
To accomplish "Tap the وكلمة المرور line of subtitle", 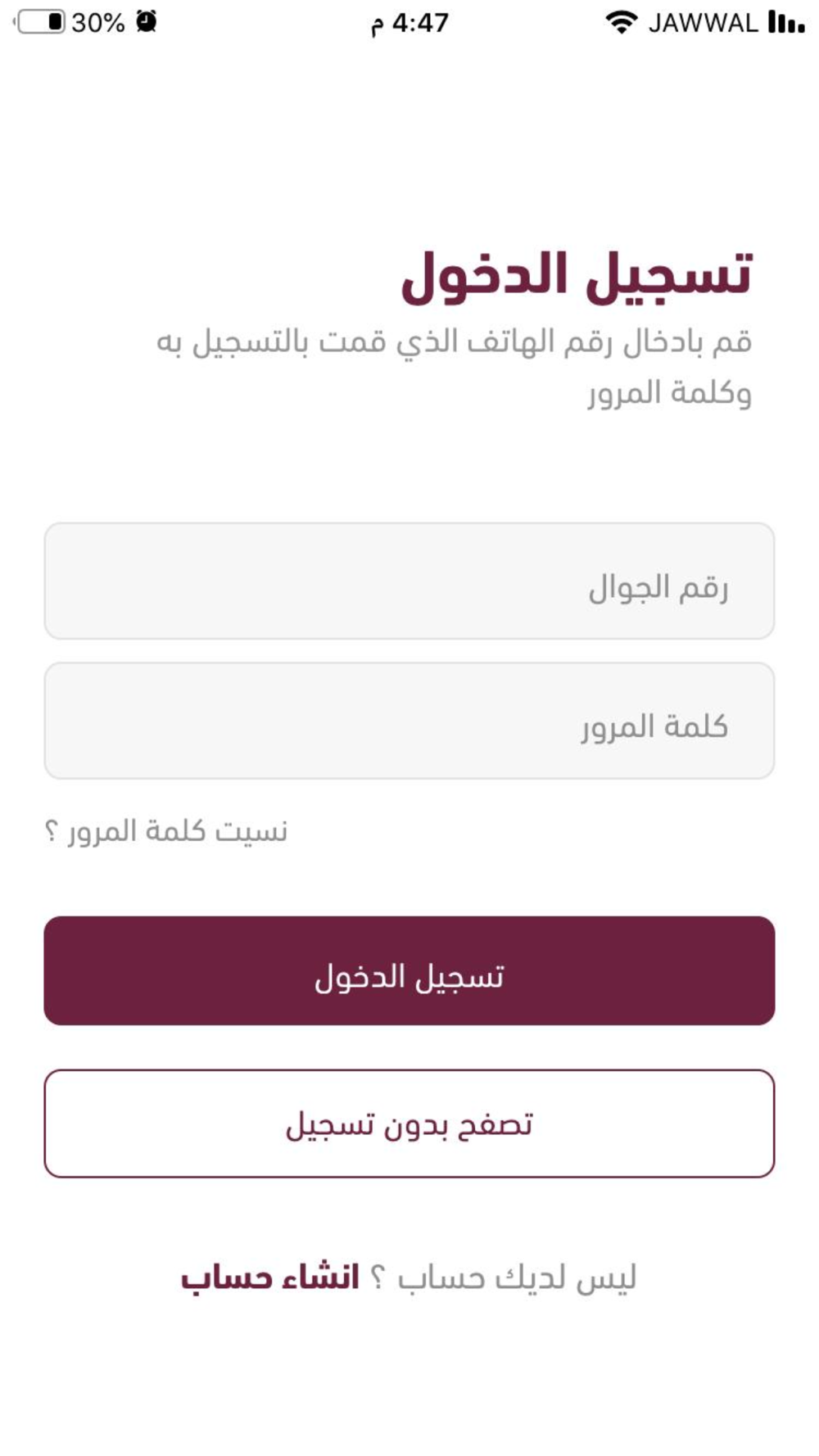I will [x=669, y=394].
